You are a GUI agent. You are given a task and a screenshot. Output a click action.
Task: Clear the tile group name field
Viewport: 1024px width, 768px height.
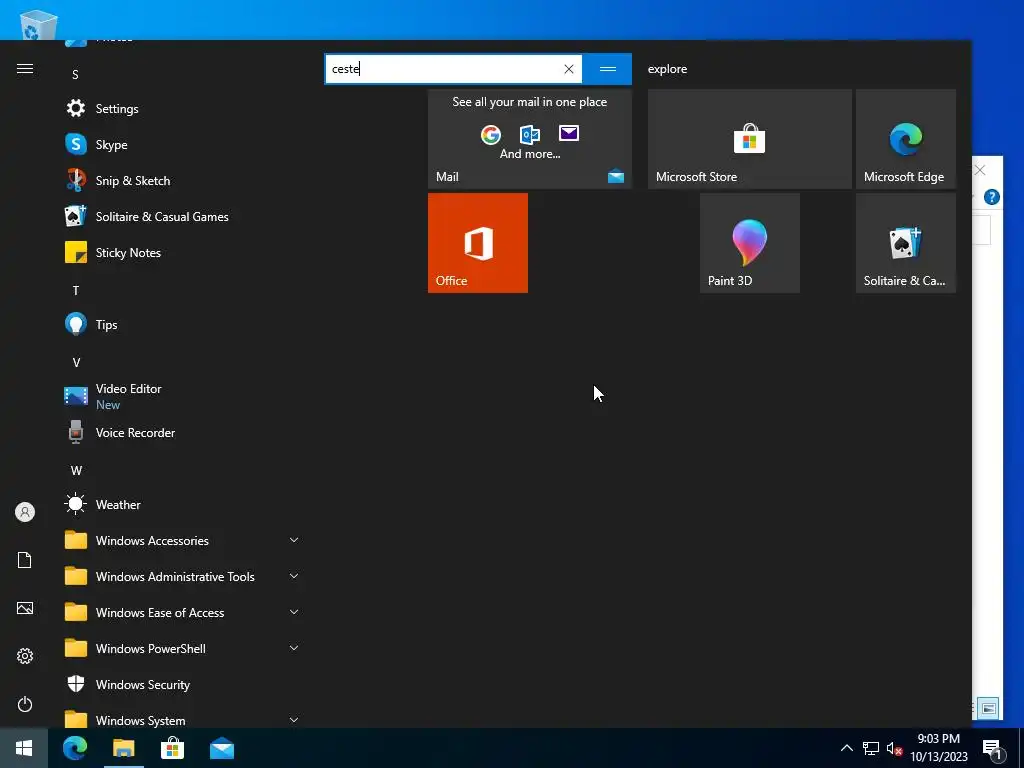569,69
